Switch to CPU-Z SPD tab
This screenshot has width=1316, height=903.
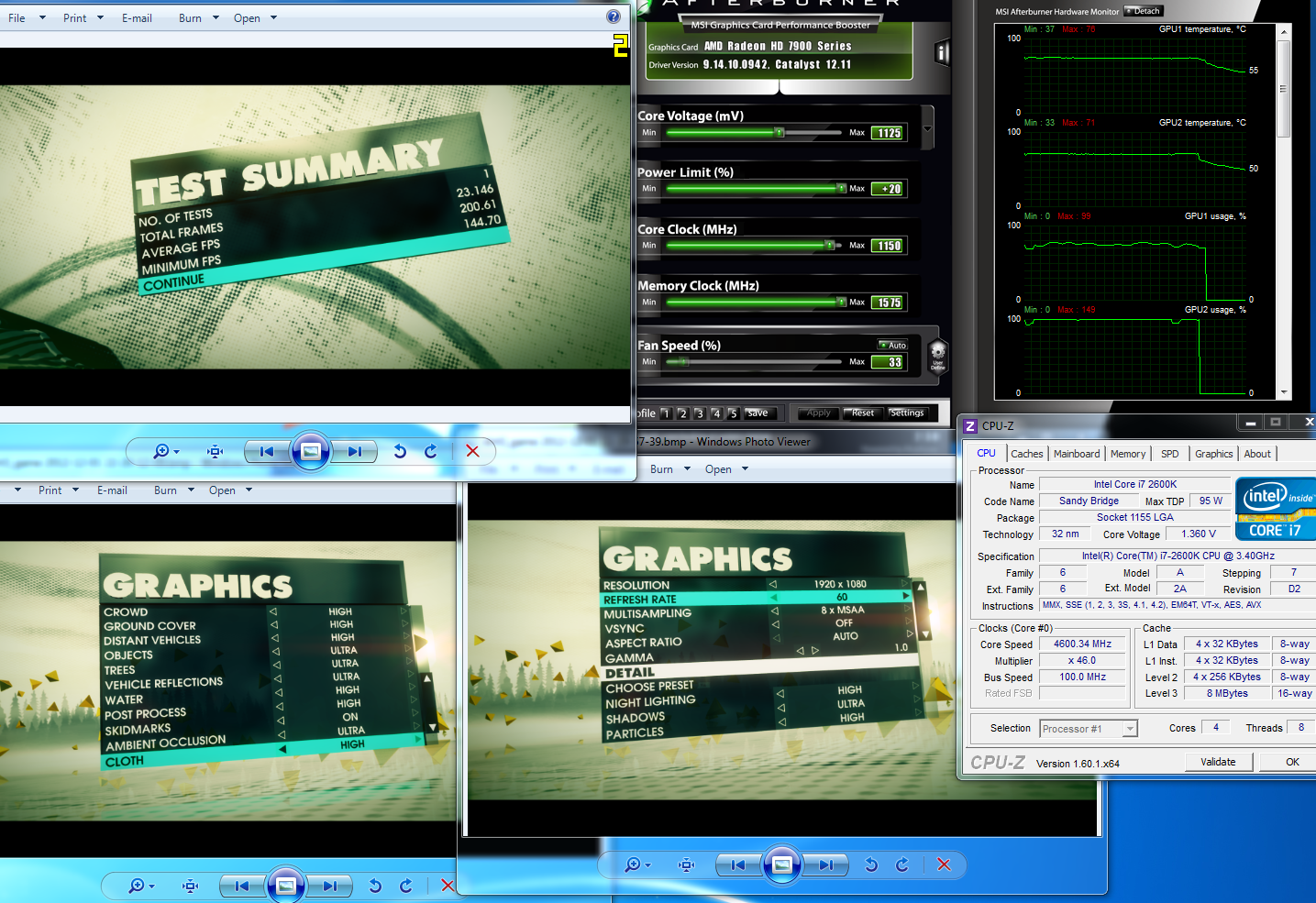pyautogui.click(x=1170, y=454)
